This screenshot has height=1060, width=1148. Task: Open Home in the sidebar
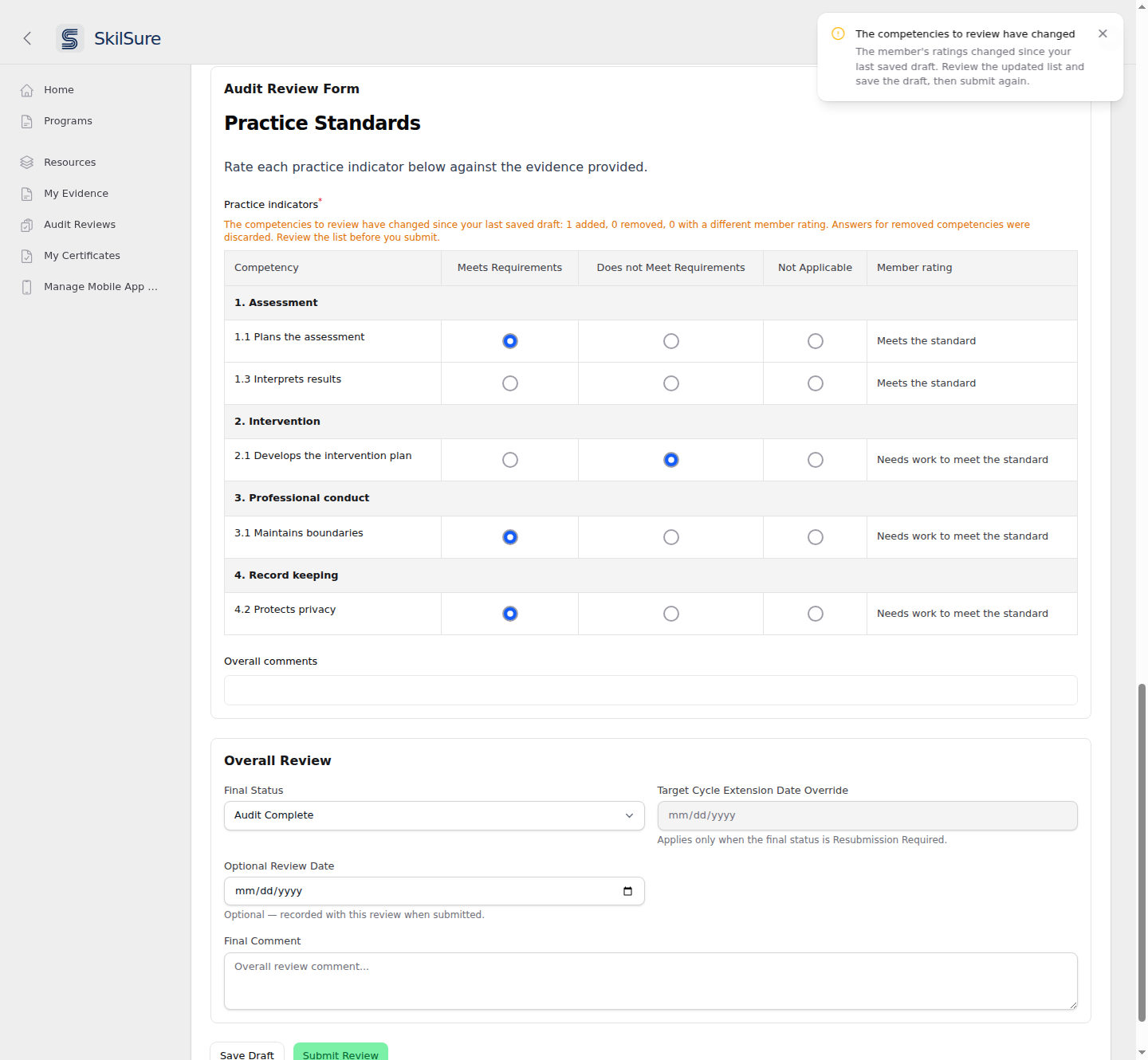[59, 90]
